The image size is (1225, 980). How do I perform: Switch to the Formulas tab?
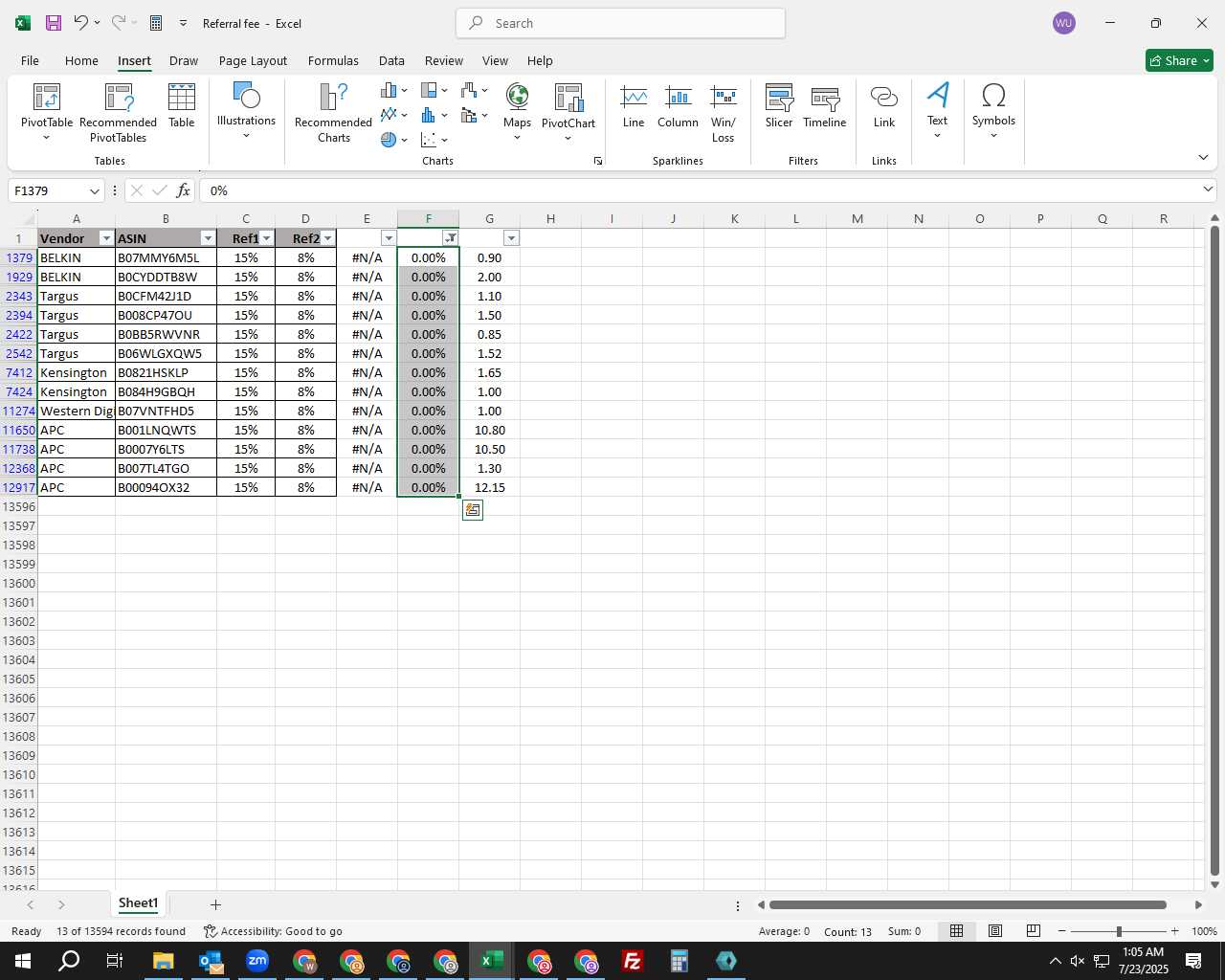tap(333, 60)
